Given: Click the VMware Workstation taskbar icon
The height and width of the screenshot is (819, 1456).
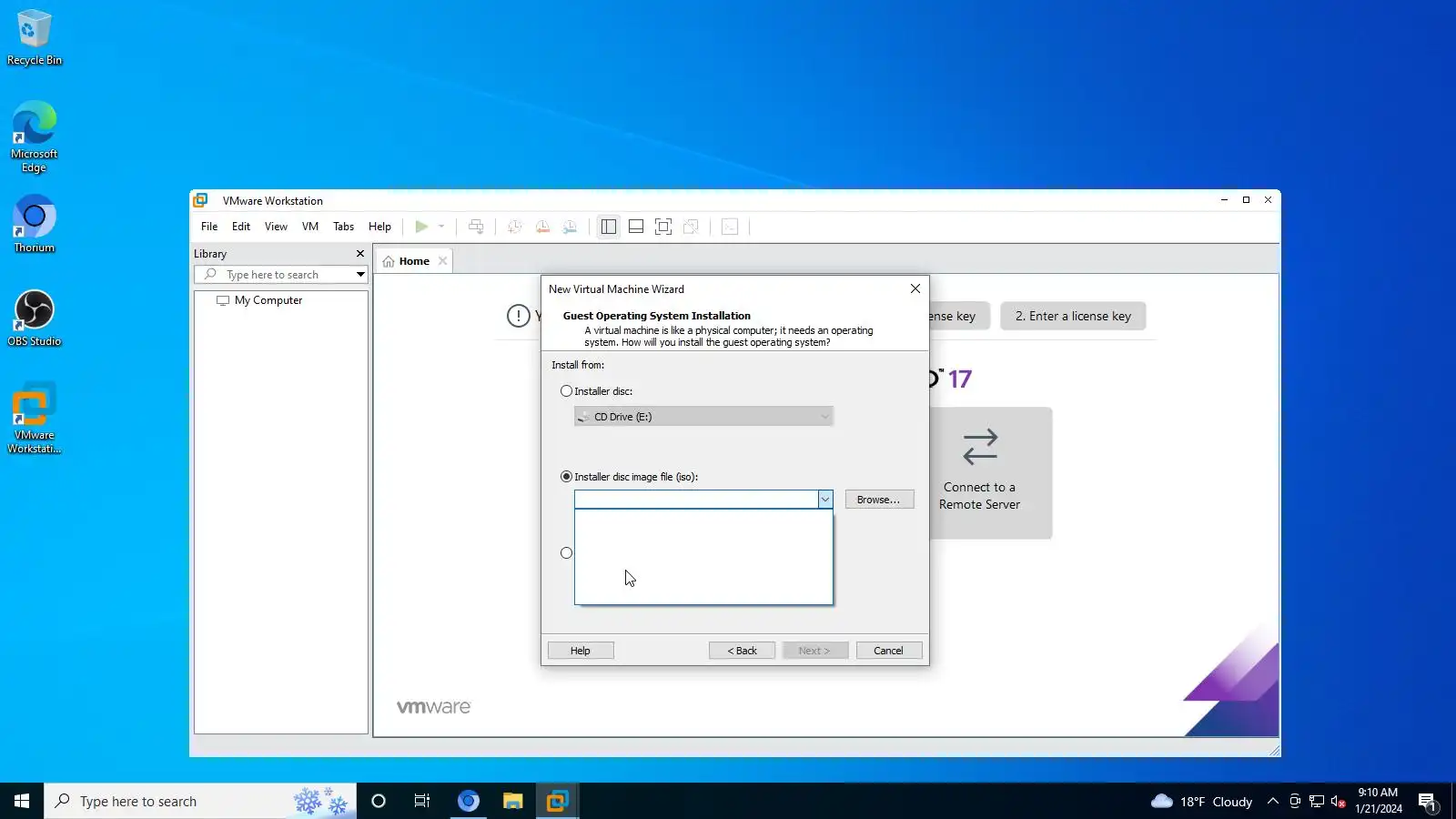Looking at the screenshot, I should [x=557, y=801].
